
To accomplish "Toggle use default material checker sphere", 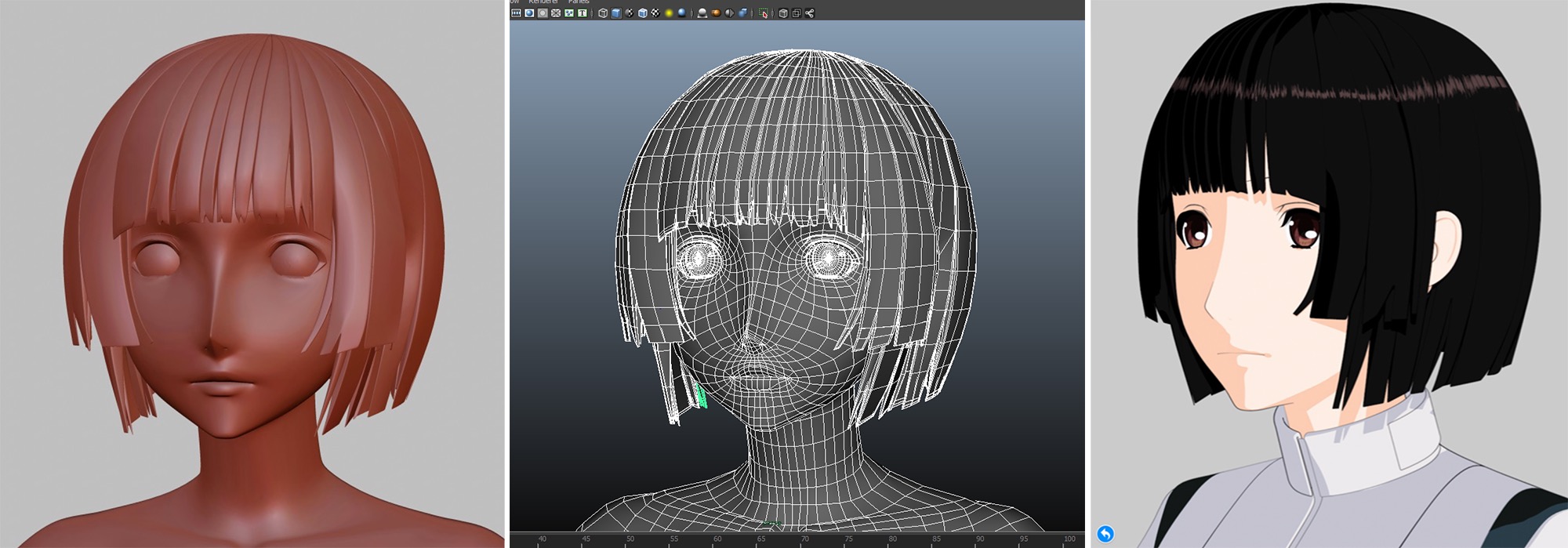I will point(630,13).
